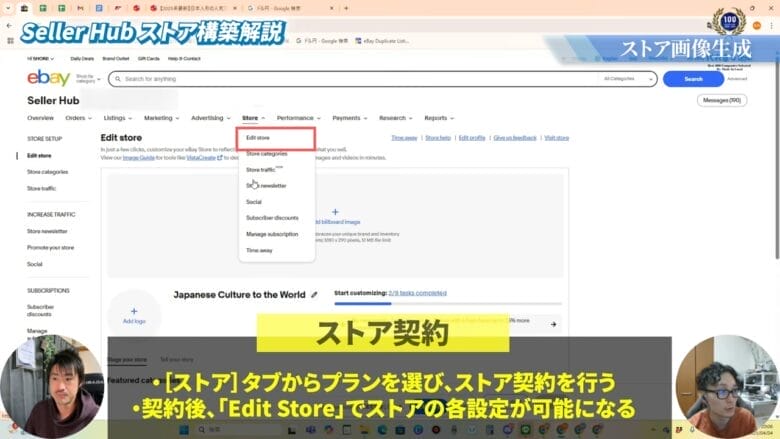
Task: Open Brand Outlet link
Action: click(115, 59)
